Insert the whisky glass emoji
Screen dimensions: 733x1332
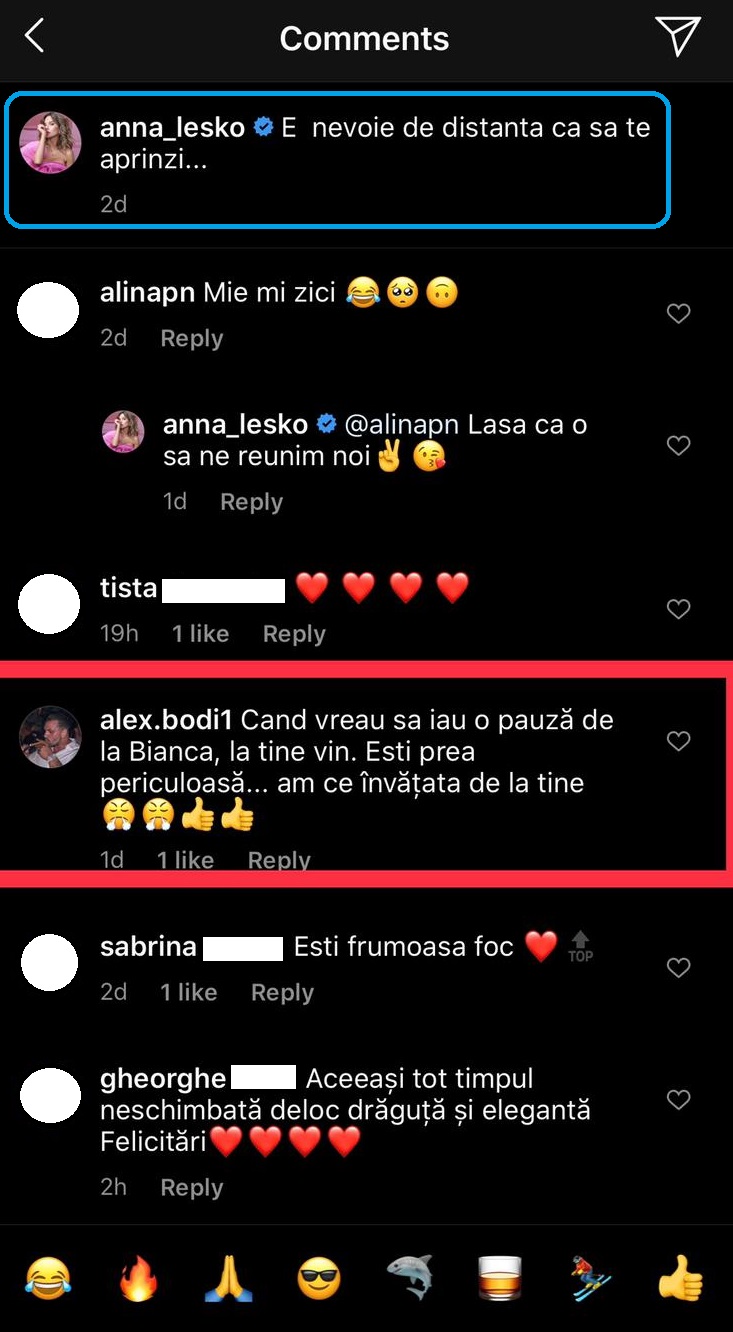500,1279
